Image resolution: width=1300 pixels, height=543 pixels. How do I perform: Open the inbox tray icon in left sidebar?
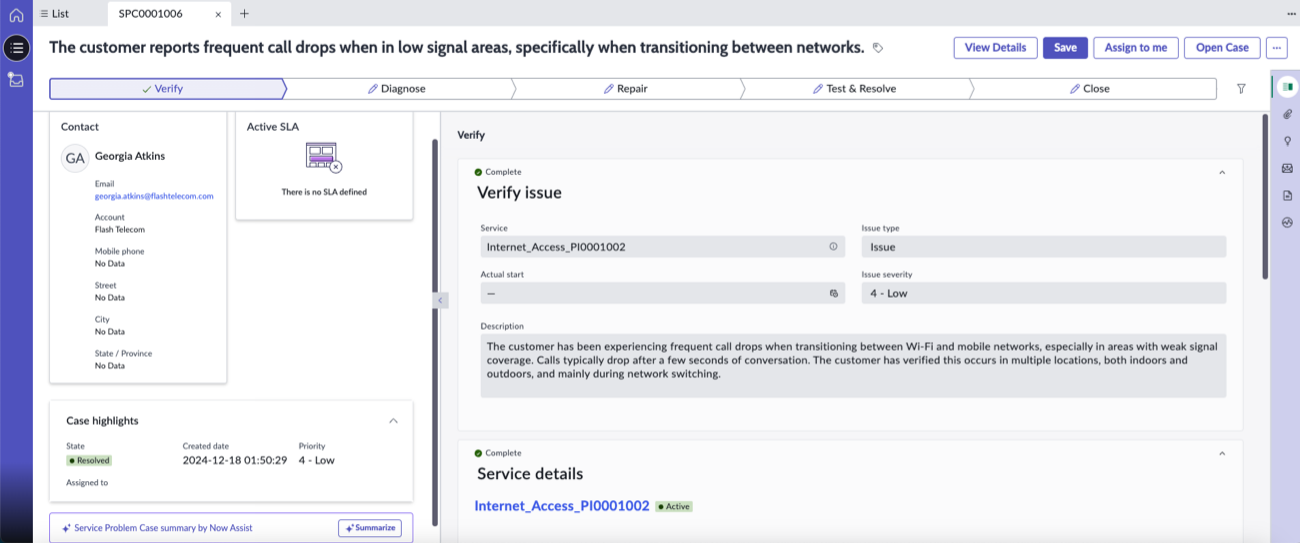click(x=16, y=79)
